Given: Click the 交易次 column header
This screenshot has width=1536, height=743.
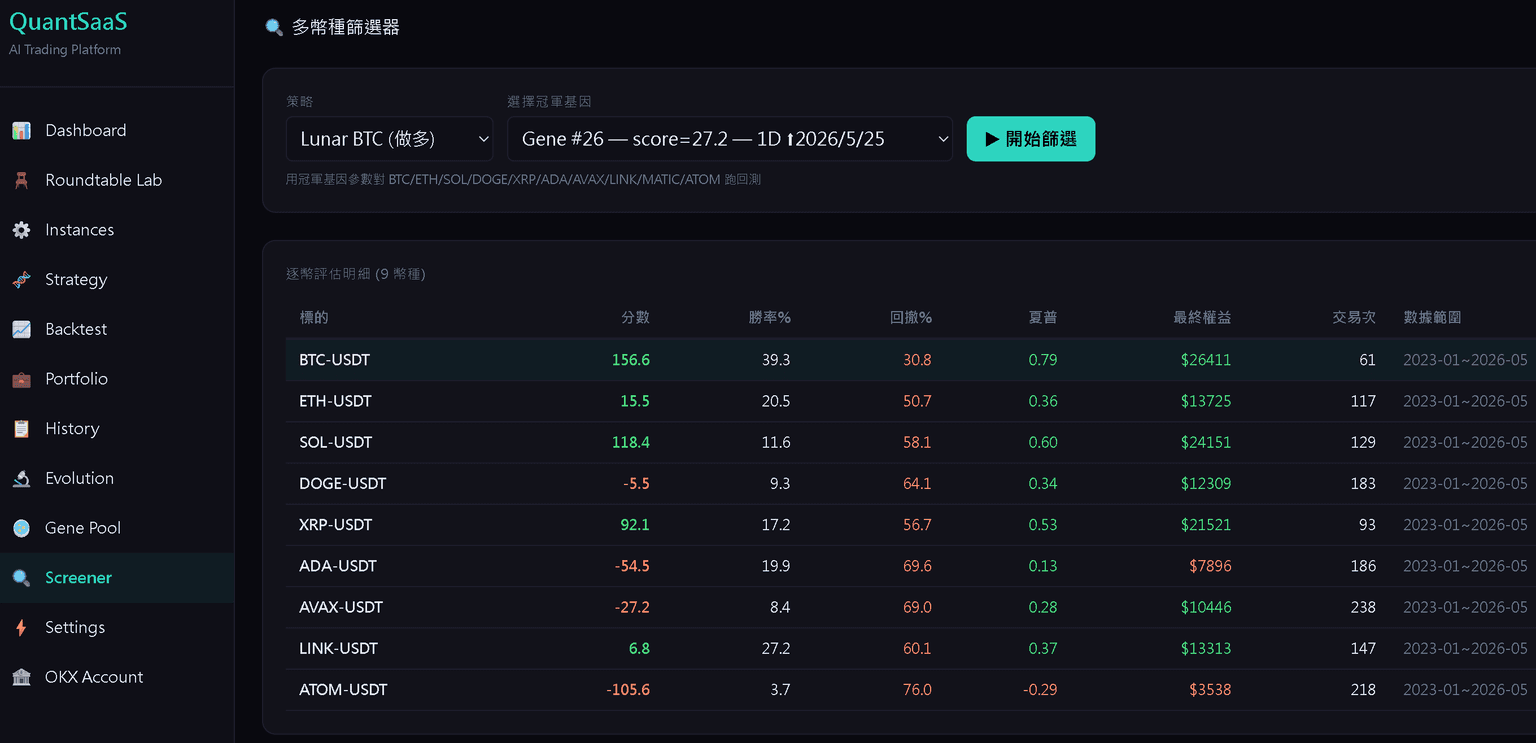Looking at the screenshot, I should (1354, 317).
